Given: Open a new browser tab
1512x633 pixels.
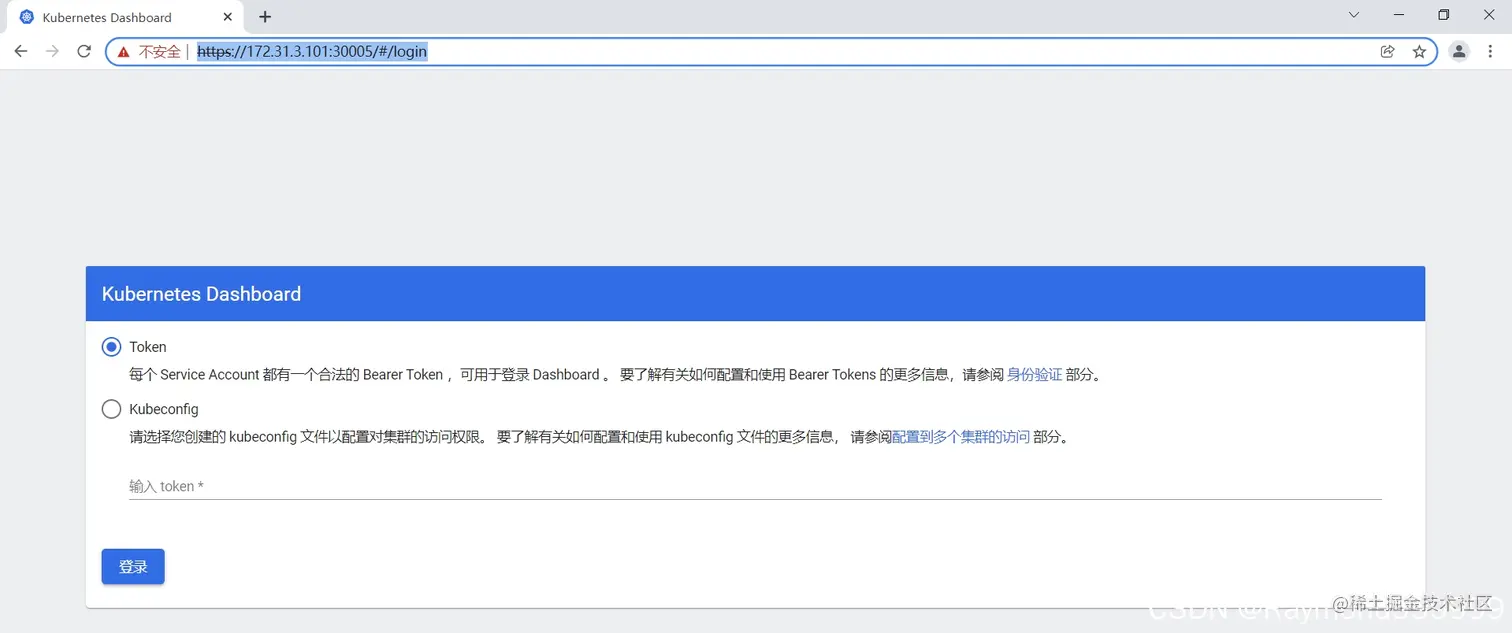Looking at the screenshot, I should [x=265, y=16].
